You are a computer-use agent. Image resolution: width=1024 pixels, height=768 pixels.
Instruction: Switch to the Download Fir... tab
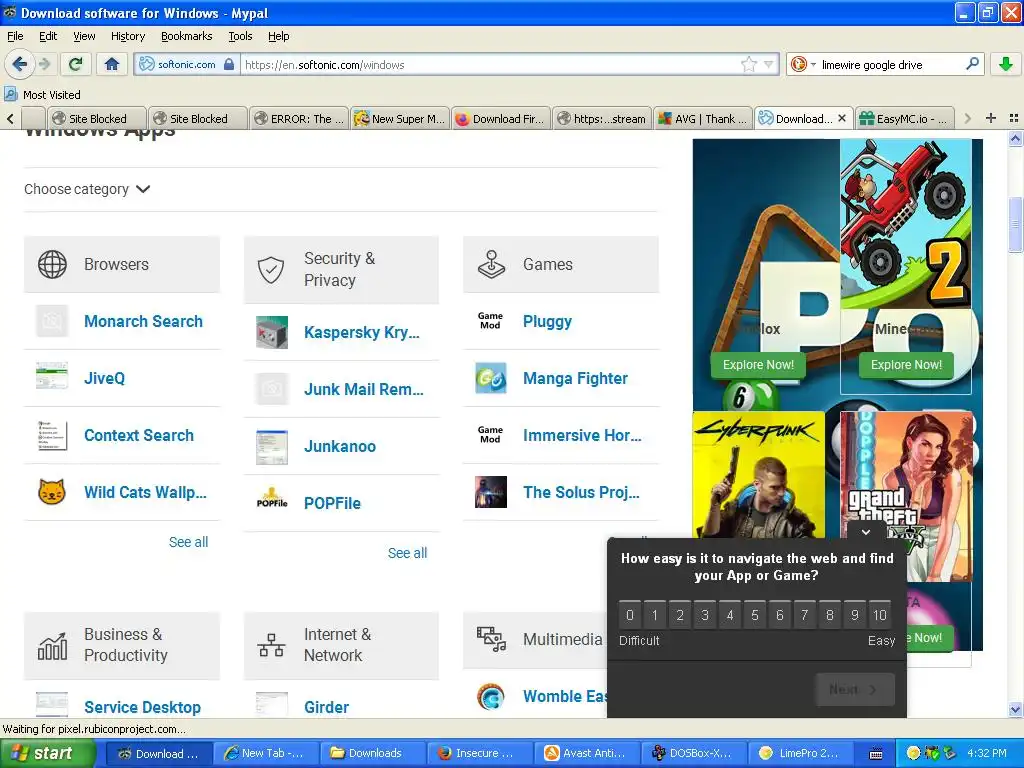pos(501,118)
